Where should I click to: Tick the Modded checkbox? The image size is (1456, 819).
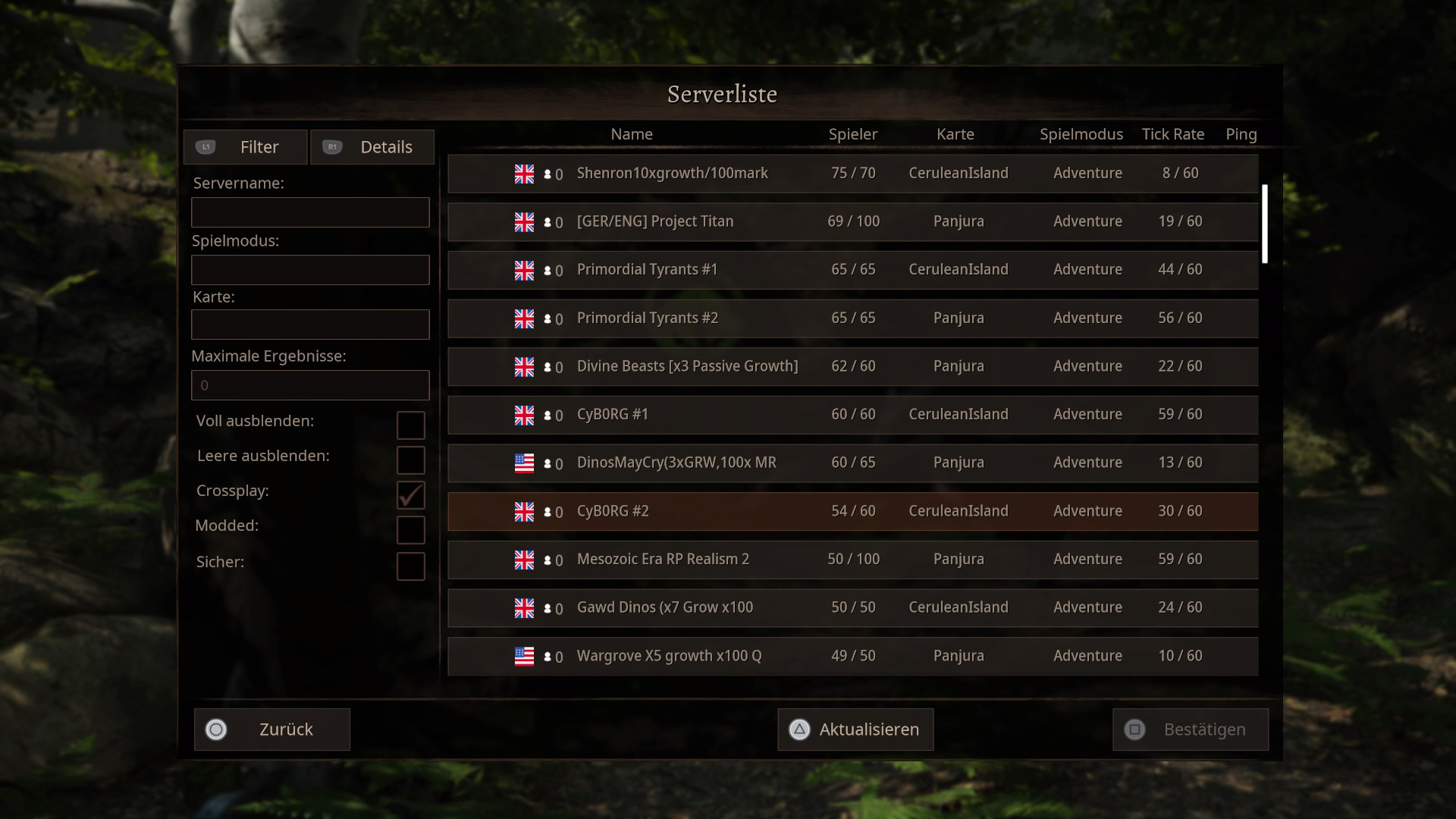coord(411,530)
